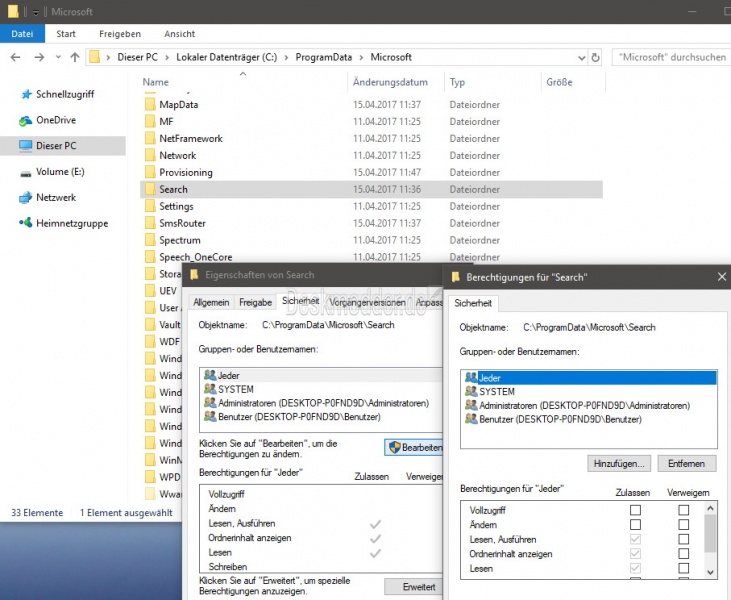Check Ordnerinhalt anzeigen Verweigern checkbox
The image size is (731, 600).
click(x=683, y=554)
